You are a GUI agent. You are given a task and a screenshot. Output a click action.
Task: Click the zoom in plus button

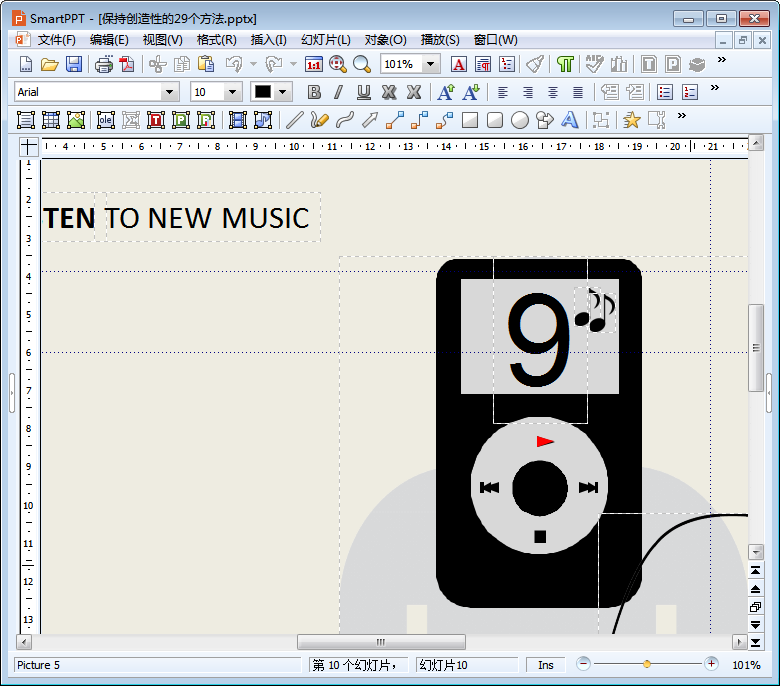coord(711,664)
